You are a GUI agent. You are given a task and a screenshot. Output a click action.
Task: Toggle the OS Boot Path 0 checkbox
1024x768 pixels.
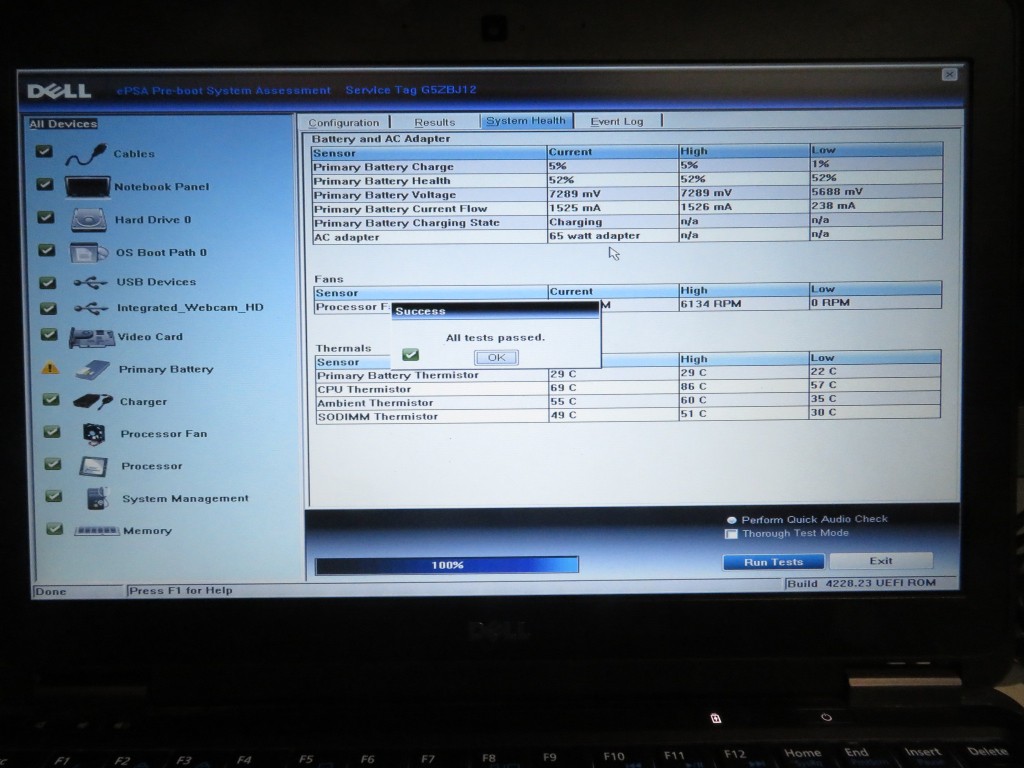click(46, 250)
